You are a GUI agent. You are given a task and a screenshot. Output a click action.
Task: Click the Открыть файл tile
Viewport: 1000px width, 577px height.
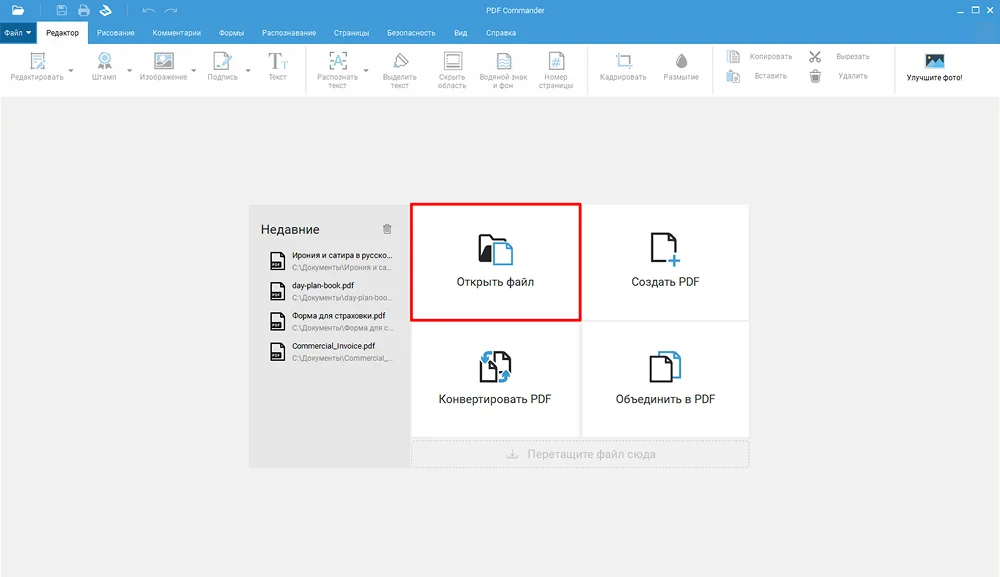496,262
